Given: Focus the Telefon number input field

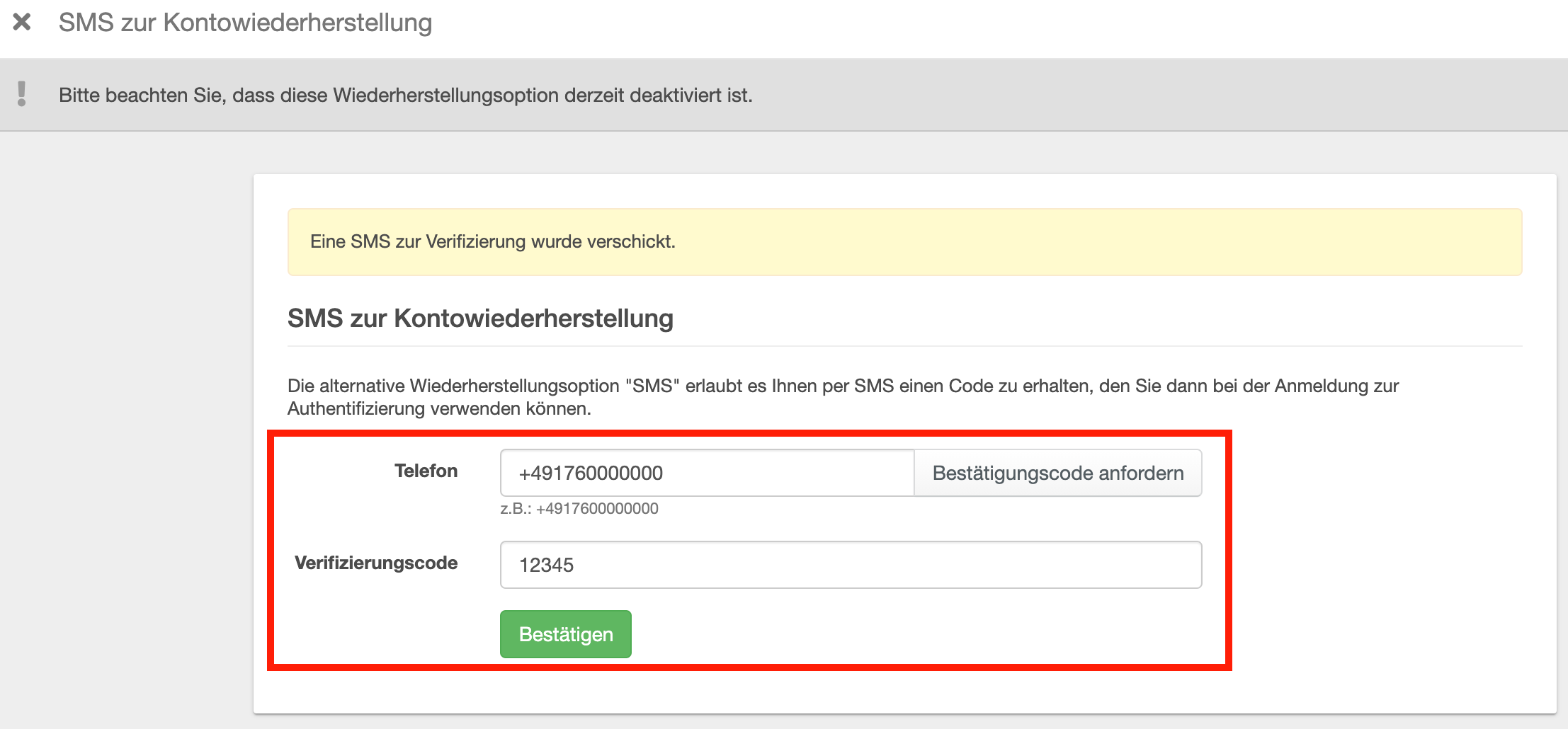Looking at the screenshot, I should click(x=706, y=473).
